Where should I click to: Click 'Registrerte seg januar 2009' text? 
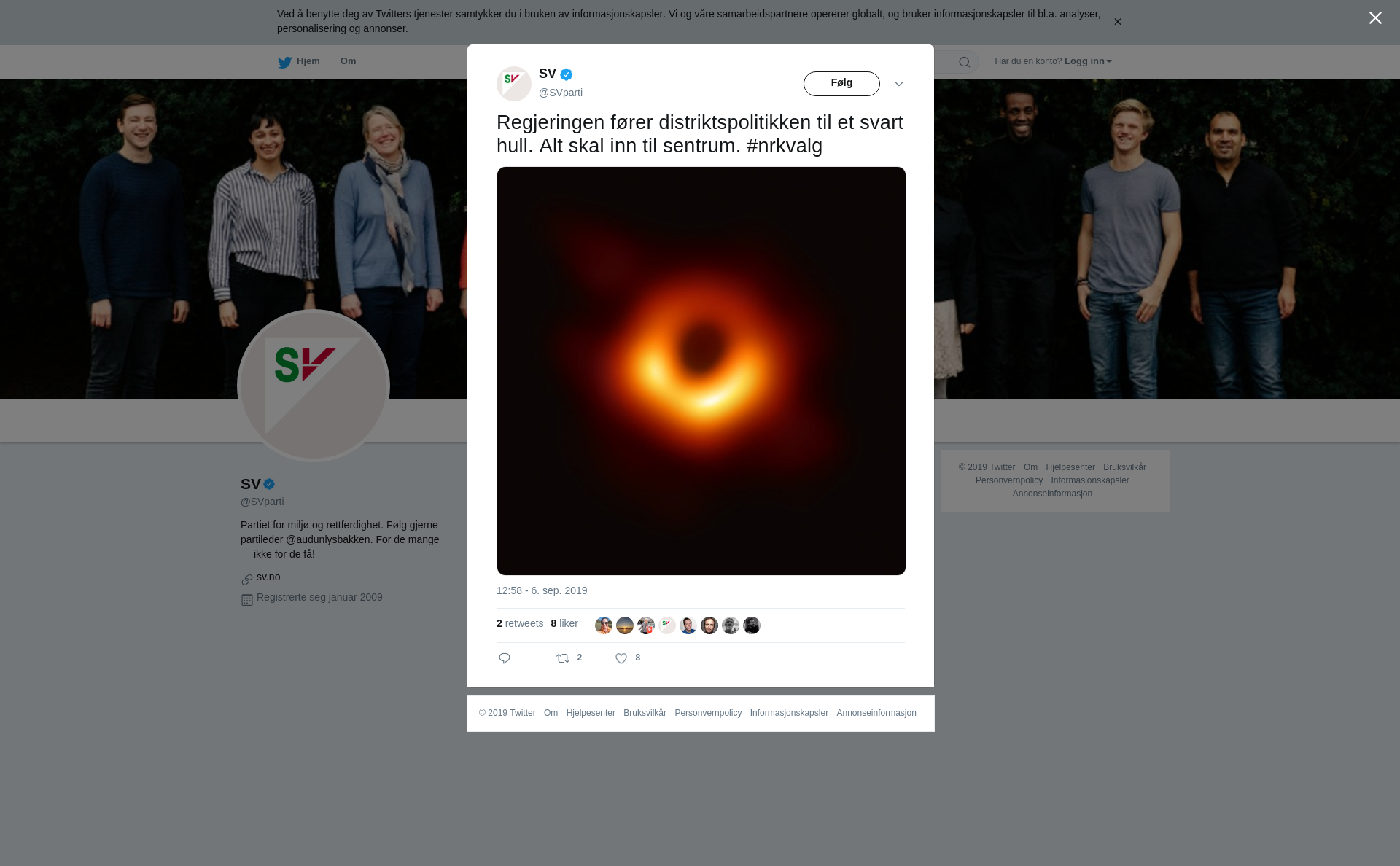[x=319, y=597]
